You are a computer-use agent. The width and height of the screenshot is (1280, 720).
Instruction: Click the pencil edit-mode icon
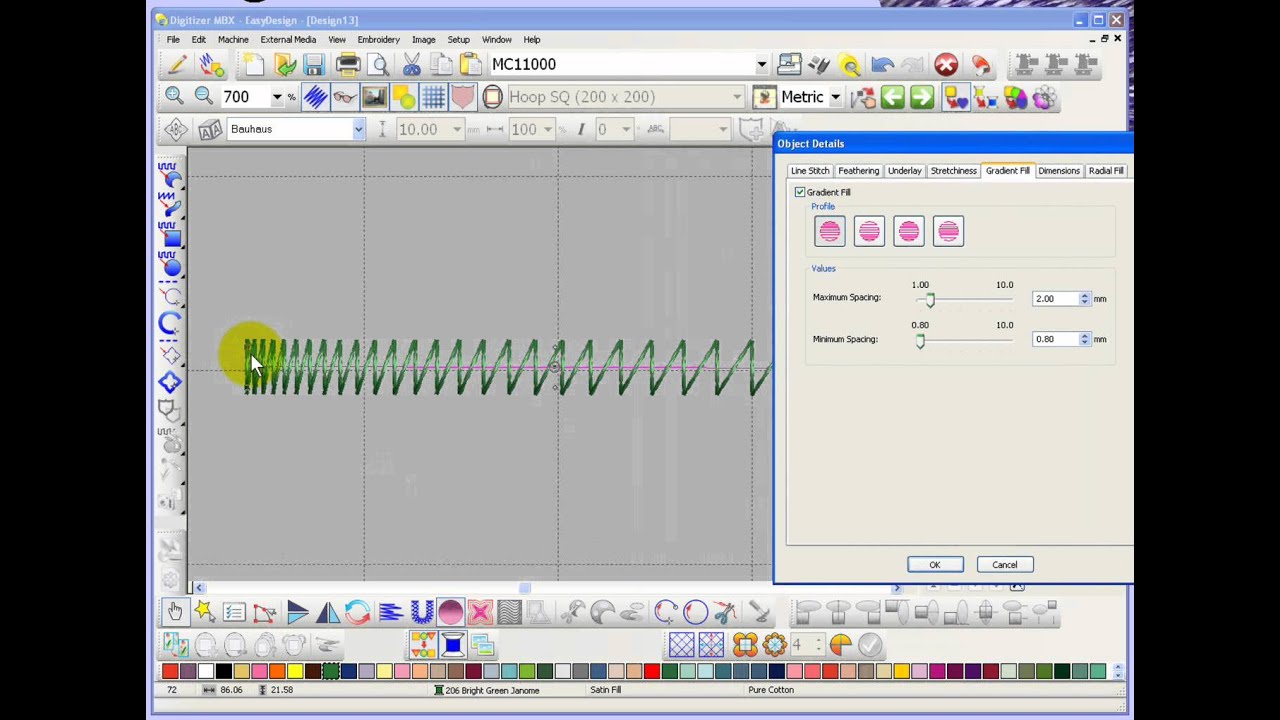point(177,65)
